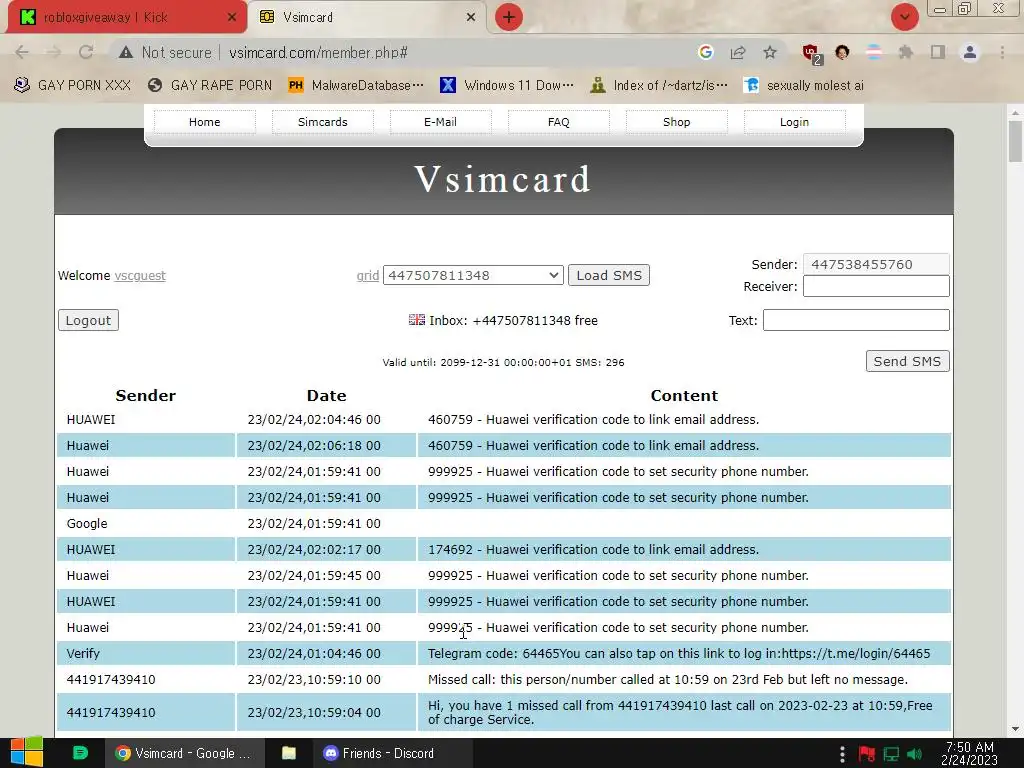Screen dimensions: 1024x768
Task: Bookmark this page with star icon
Action: pyautogui.click(x=770, y=52)
